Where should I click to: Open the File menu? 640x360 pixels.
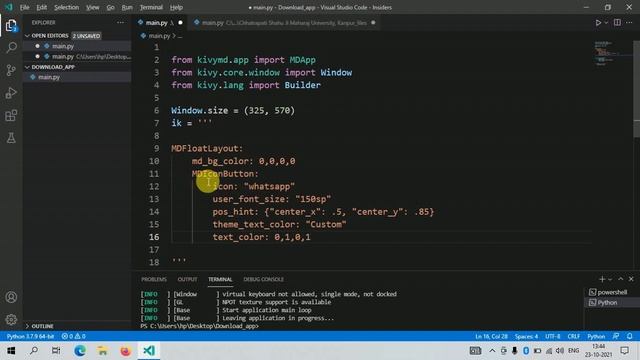pos(24,7)
